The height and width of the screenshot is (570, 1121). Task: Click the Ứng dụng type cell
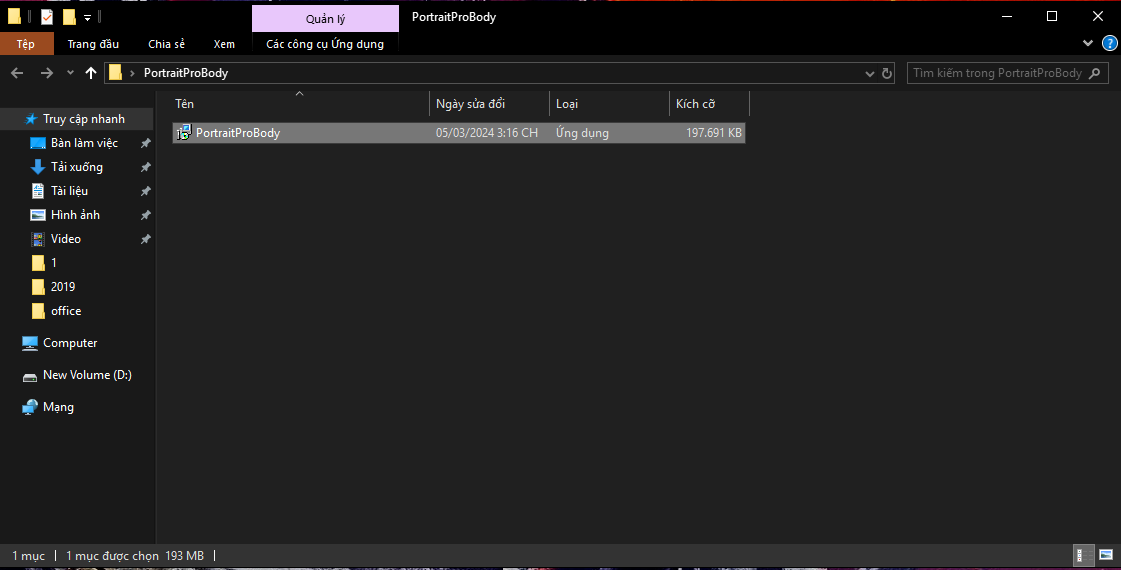point(582,133)
